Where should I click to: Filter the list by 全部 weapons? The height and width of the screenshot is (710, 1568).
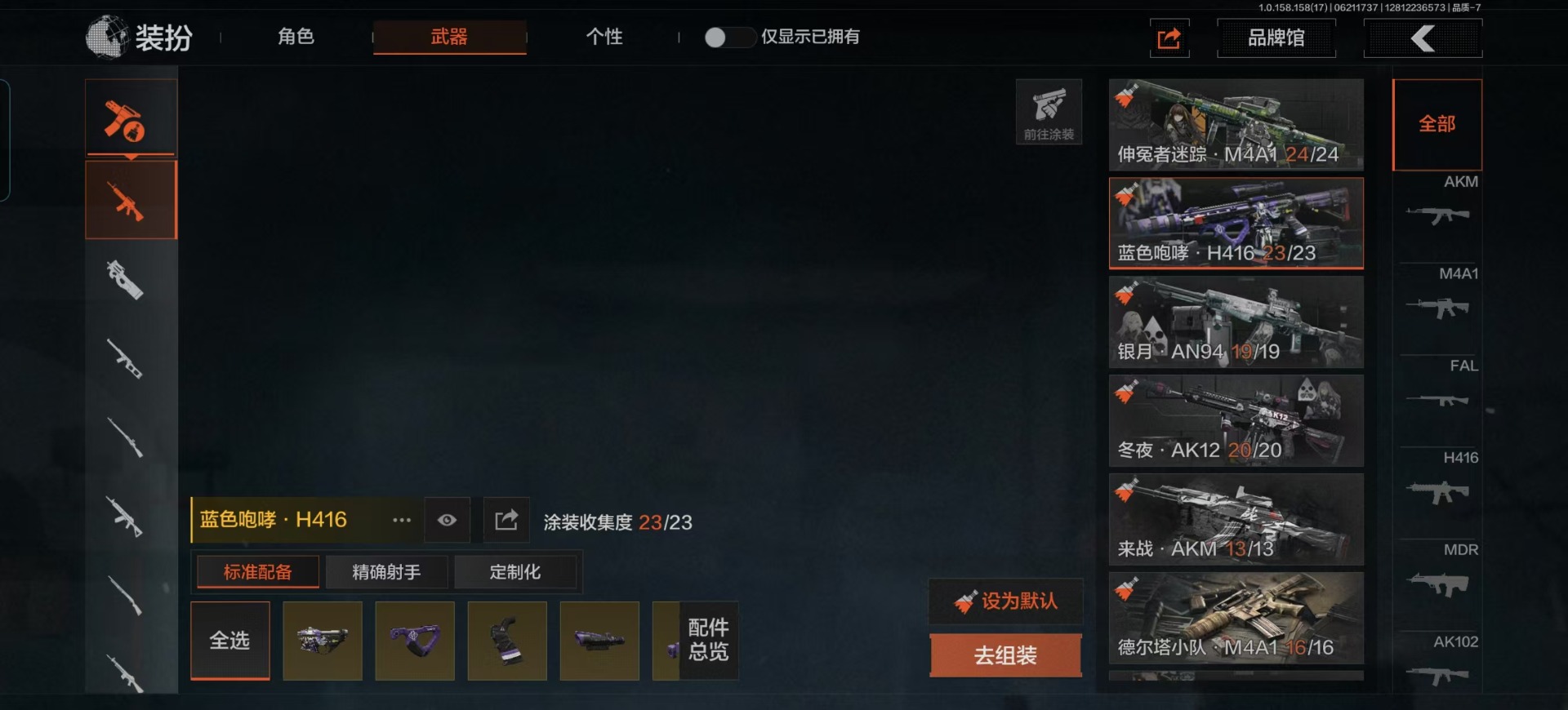[1437, 124]
